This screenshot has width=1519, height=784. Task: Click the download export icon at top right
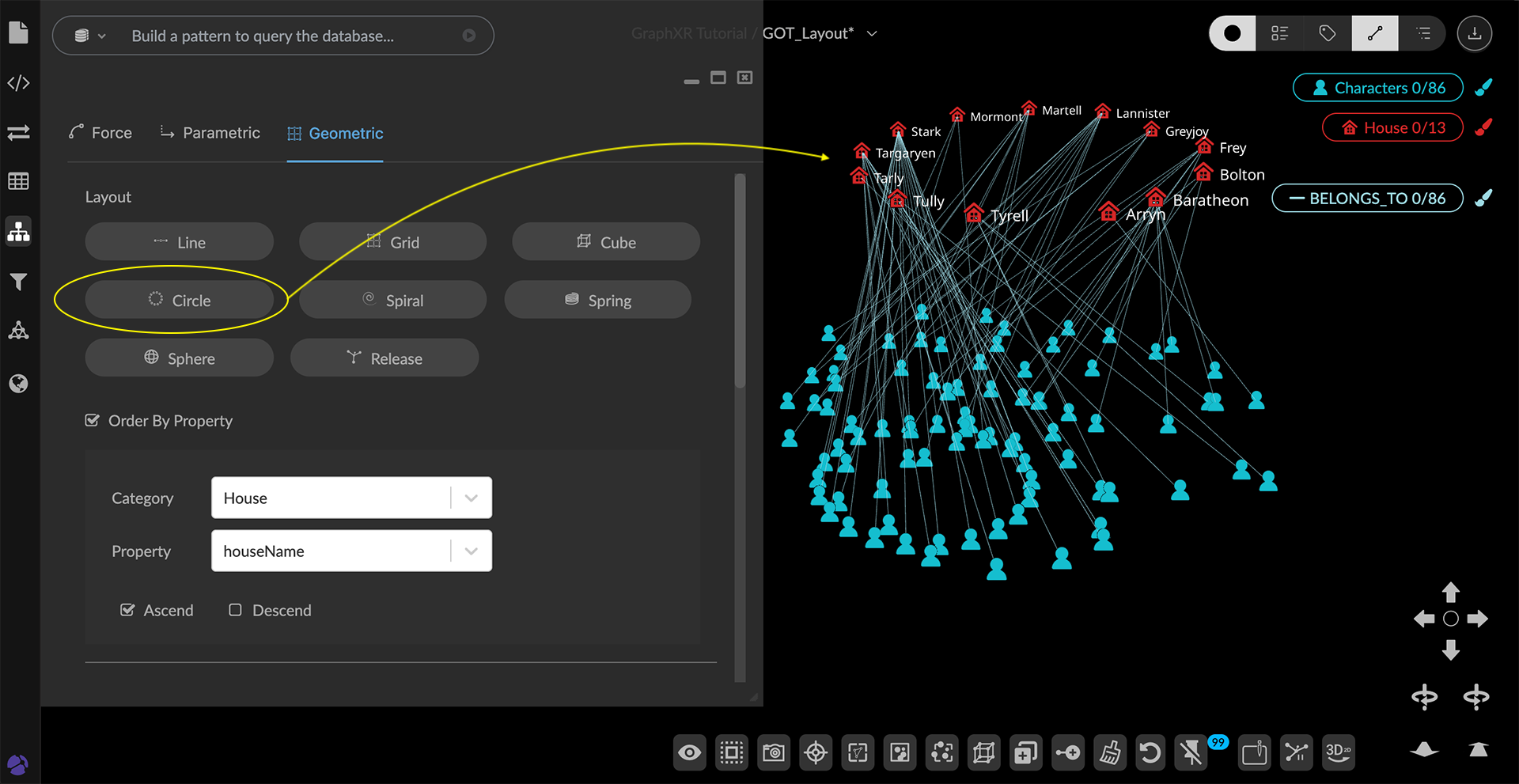(1475, 33)
